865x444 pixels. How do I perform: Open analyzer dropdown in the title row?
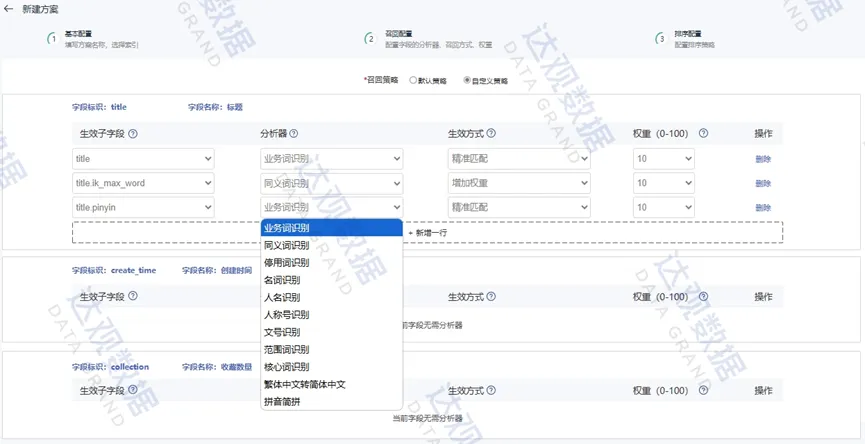tap(332, 159)
